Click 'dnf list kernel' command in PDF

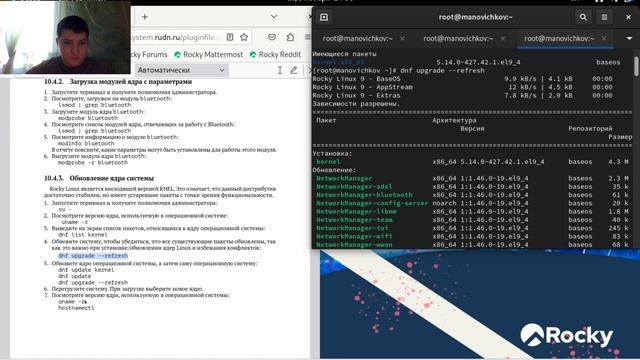click(83, 235)
